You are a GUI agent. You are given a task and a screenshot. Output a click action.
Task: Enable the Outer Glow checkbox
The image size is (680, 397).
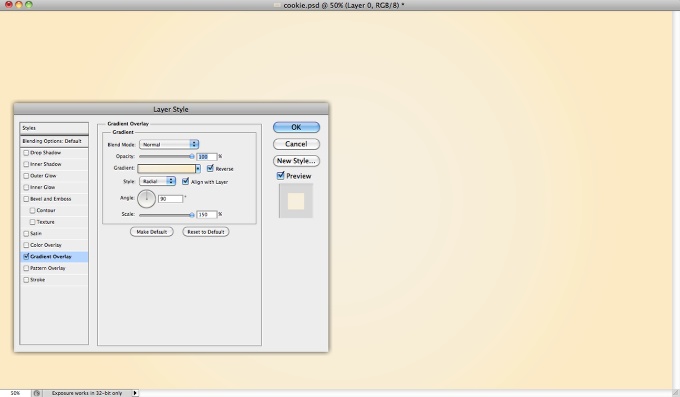coord(26,176)
